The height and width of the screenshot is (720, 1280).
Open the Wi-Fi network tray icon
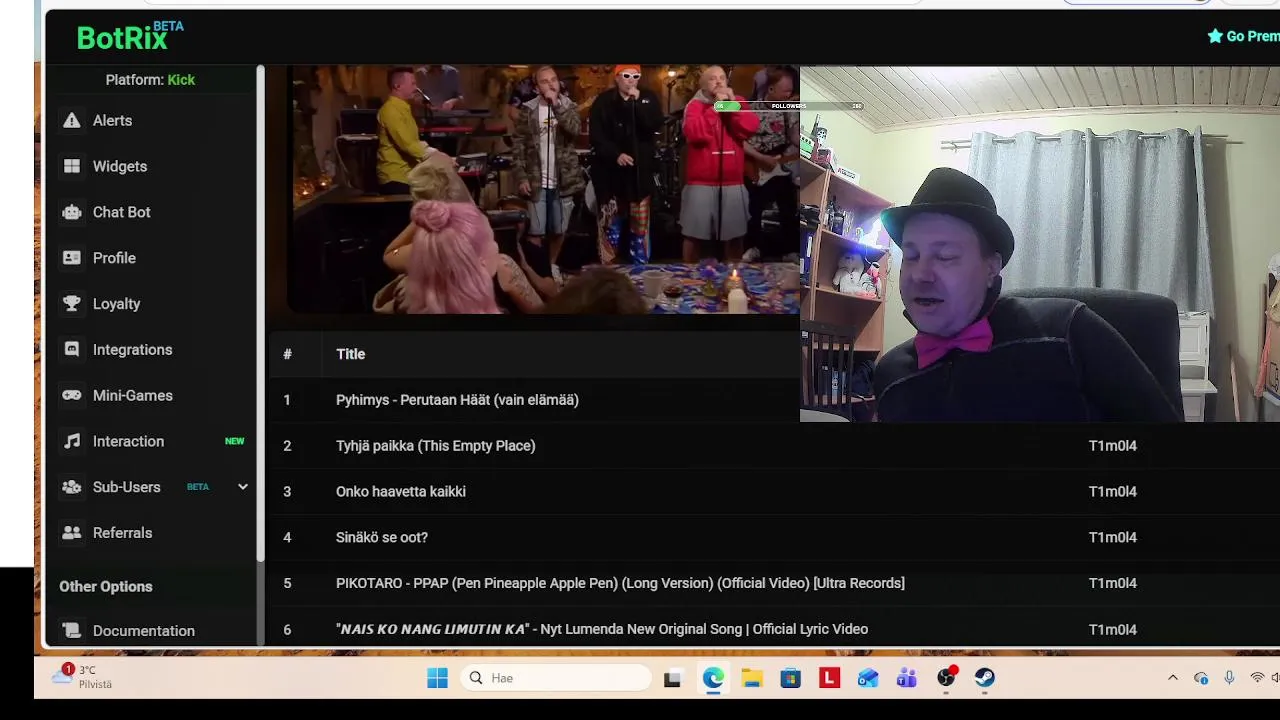(x=1257, y=678)
